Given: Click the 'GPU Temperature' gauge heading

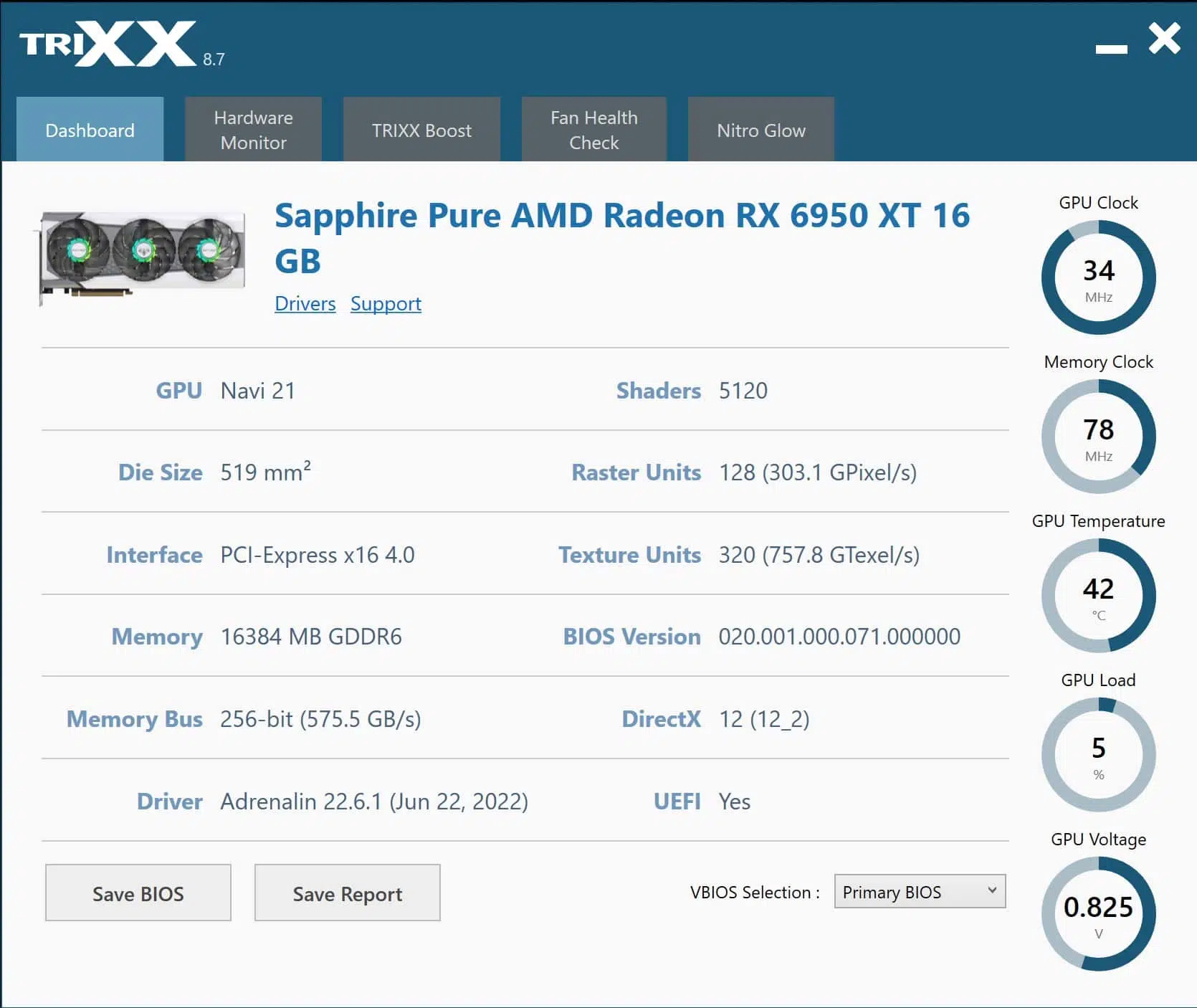Looking at the screenshot, I should (x=1098, y=521).
